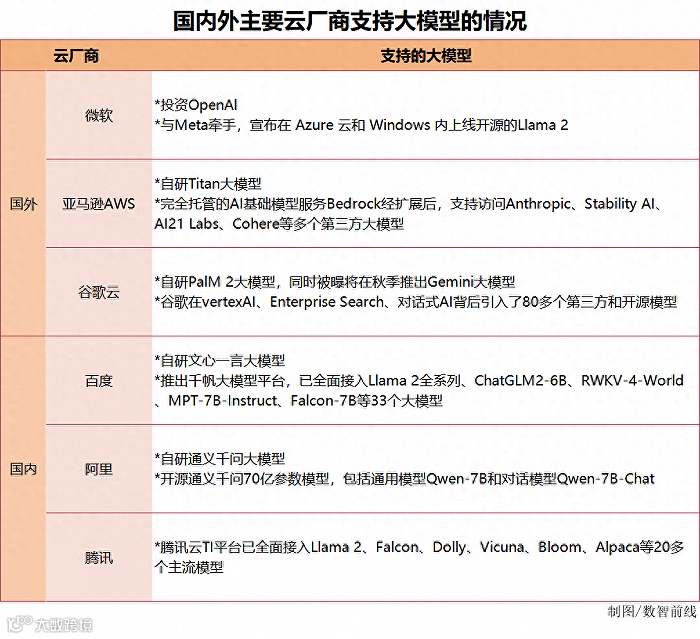Image resolution: width=700 pixels, height=639 pixels.
Task: Click the line *投资OpenAI
Action: tap(196, 105)
